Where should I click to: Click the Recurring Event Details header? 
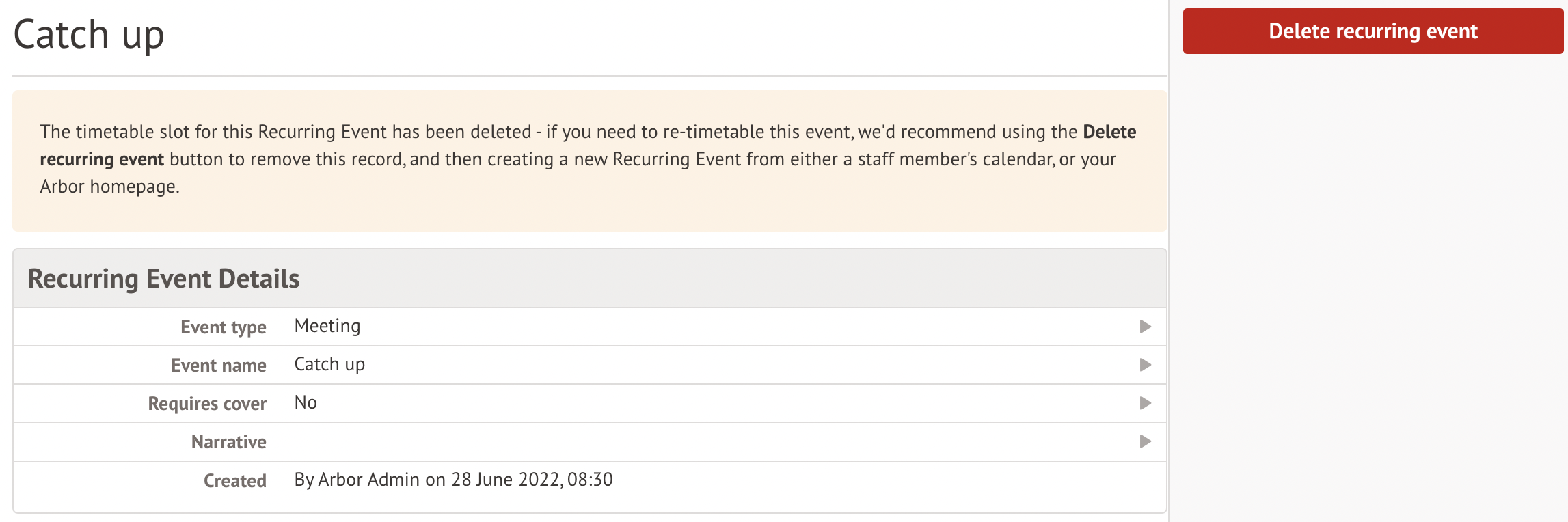[x=163, y=279]
